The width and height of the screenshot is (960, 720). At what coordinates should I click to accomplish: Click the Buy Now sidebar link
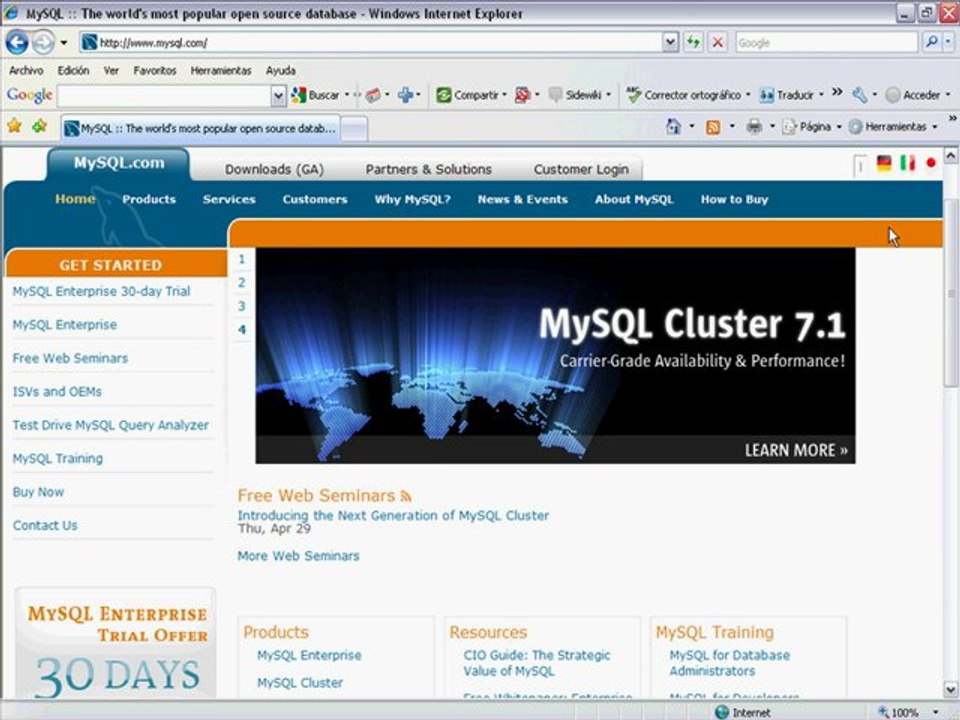tap(38, 492)
